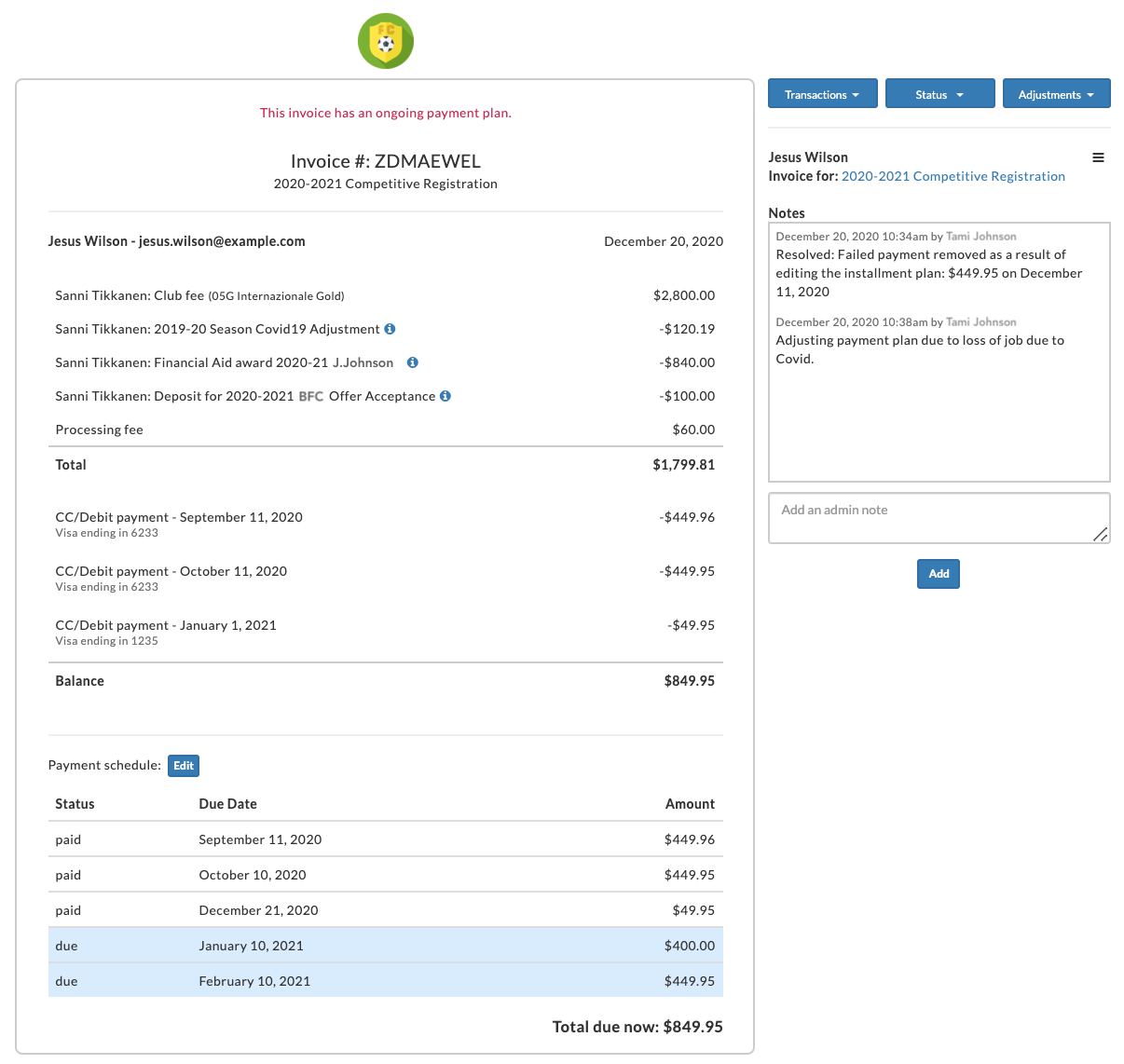
Task: Click the Notes section label
Action: [787, 213]
